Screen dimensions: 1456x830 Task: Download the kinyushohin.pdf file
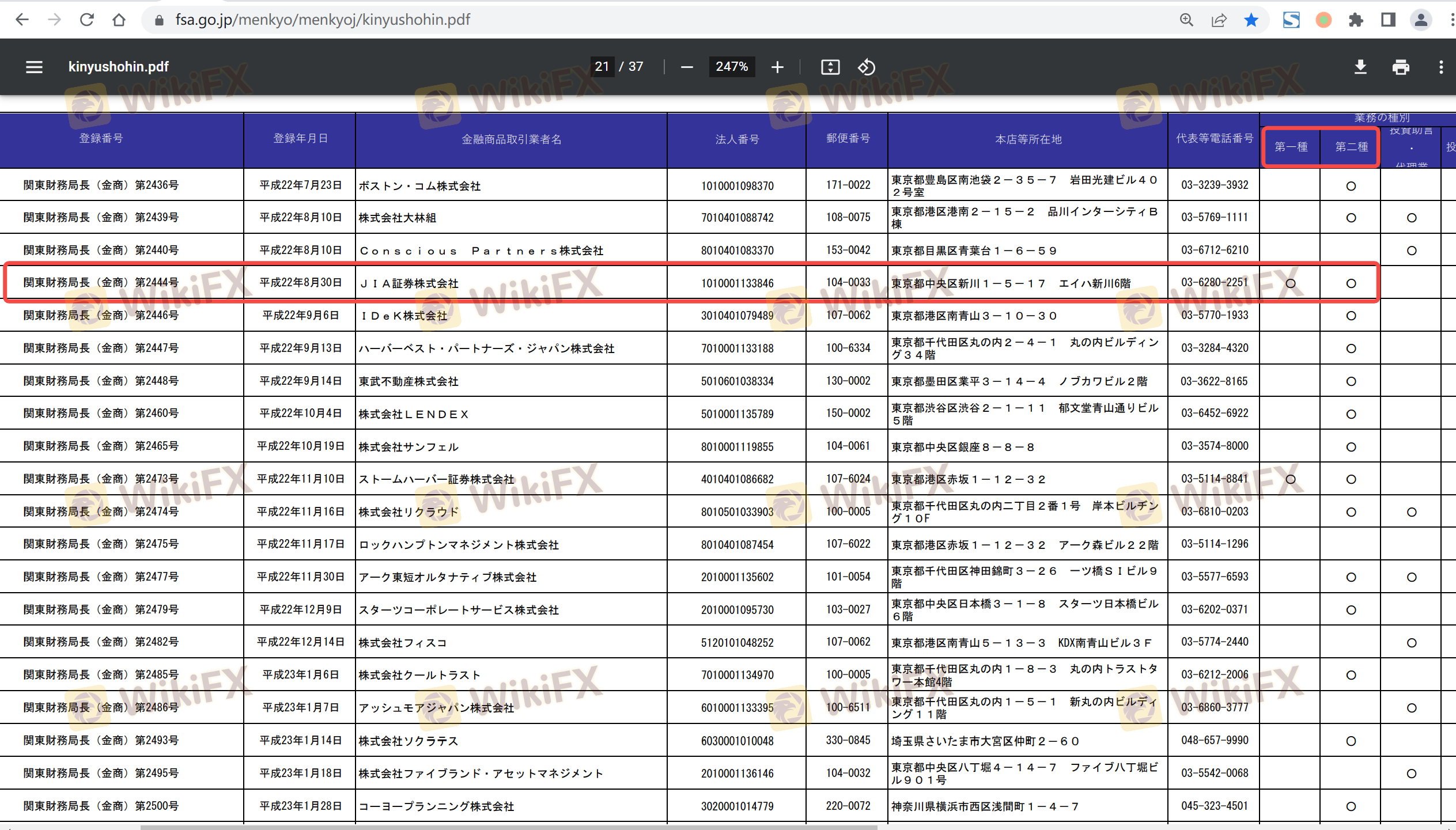1360,67
